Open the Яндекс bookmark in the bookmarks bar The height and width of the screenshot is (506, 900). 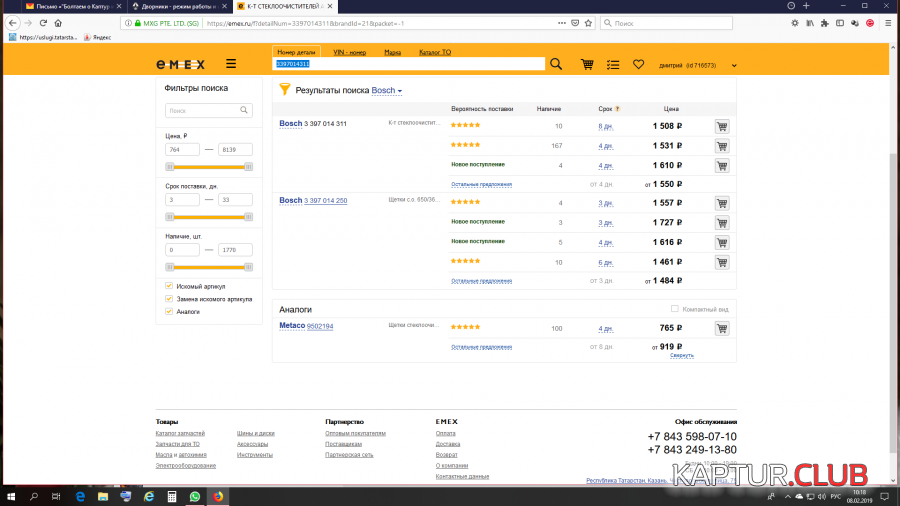click(x=98, y=37)
